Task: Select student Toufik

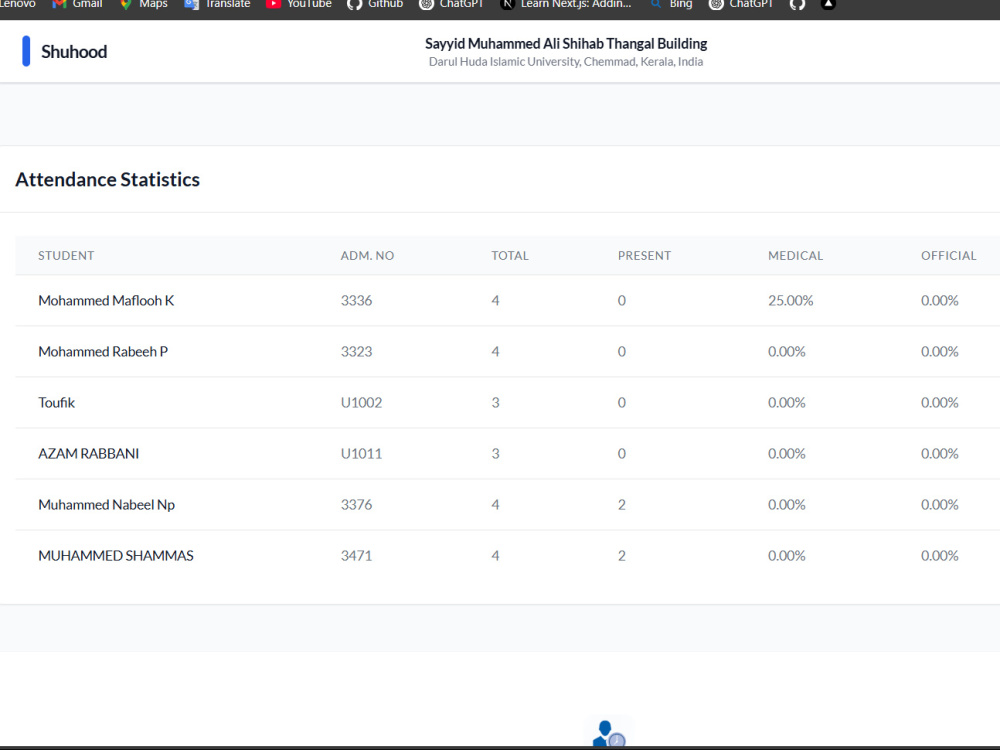Action: click(x=56, y=402)
